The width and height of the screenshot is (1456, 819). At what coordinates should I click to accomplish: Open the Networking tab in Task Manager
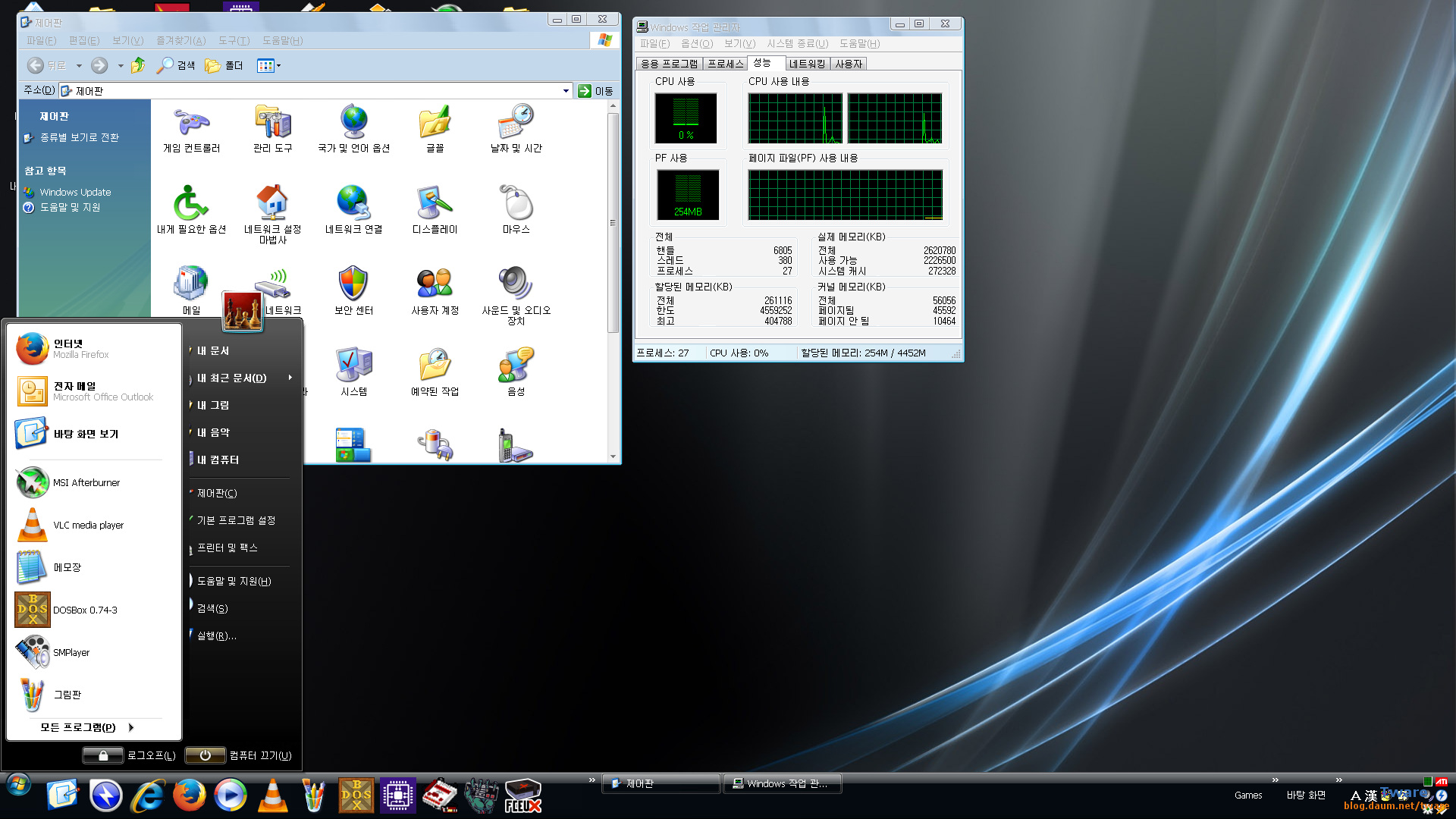[x=807, y=64]
